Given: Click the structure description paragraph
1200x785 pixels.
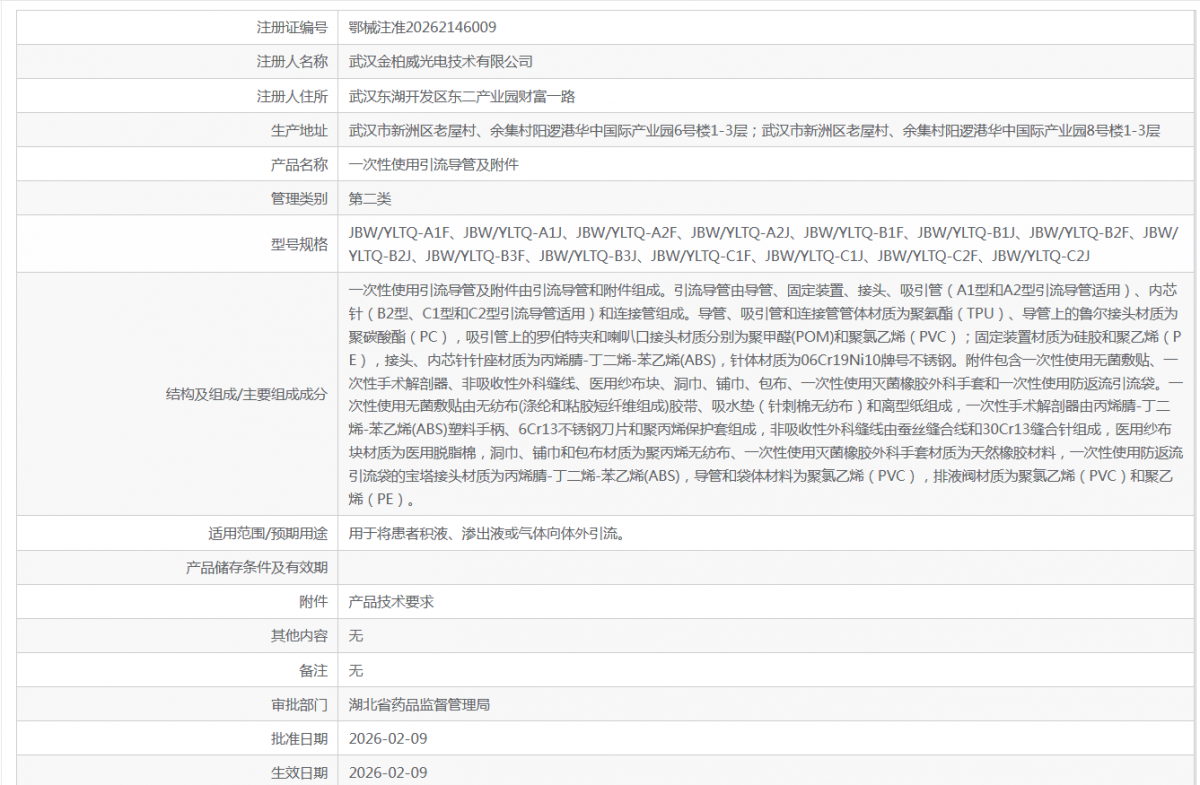Looking at the screenshot, I should (766, 394).
